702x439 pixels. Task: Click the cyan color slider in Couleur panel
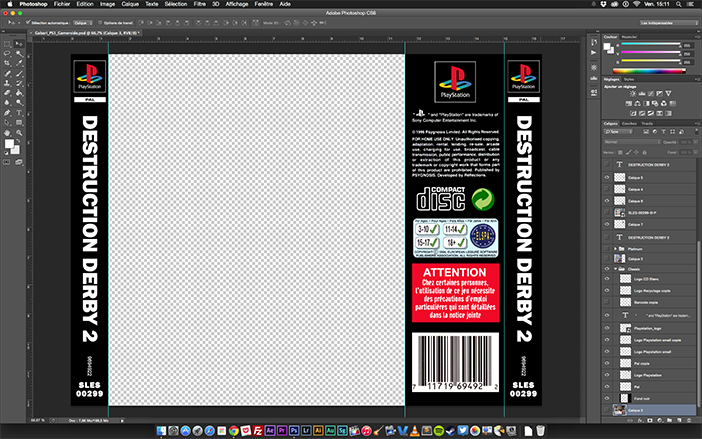tap(651, 44)
